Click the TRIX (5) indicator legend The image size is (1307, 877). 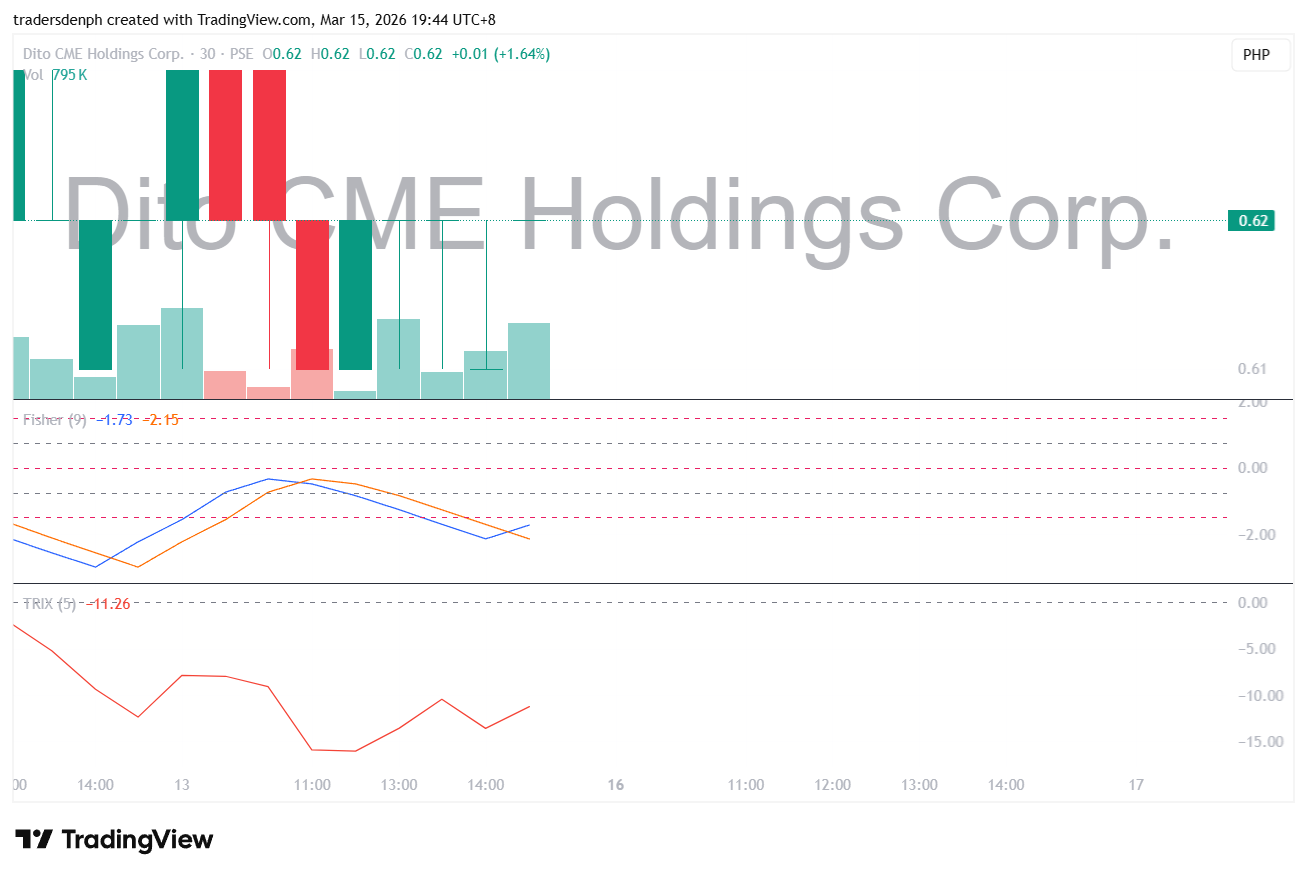click(49, 604)
